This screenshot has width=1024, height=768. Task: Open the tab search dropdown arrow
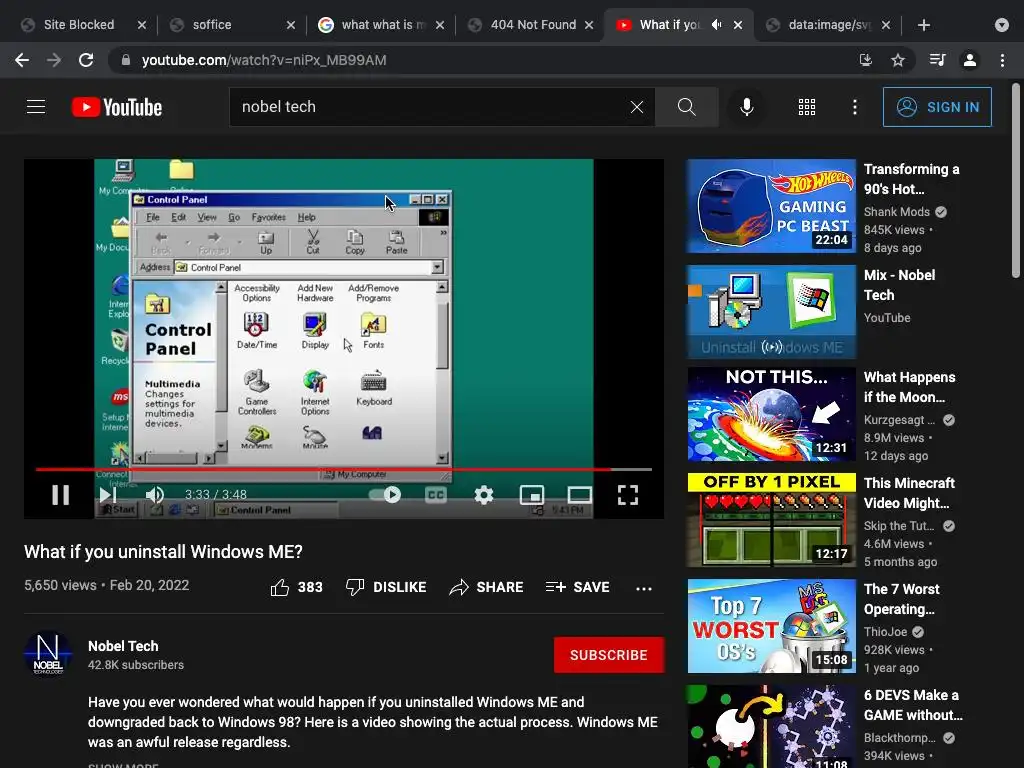(1002, 25)
